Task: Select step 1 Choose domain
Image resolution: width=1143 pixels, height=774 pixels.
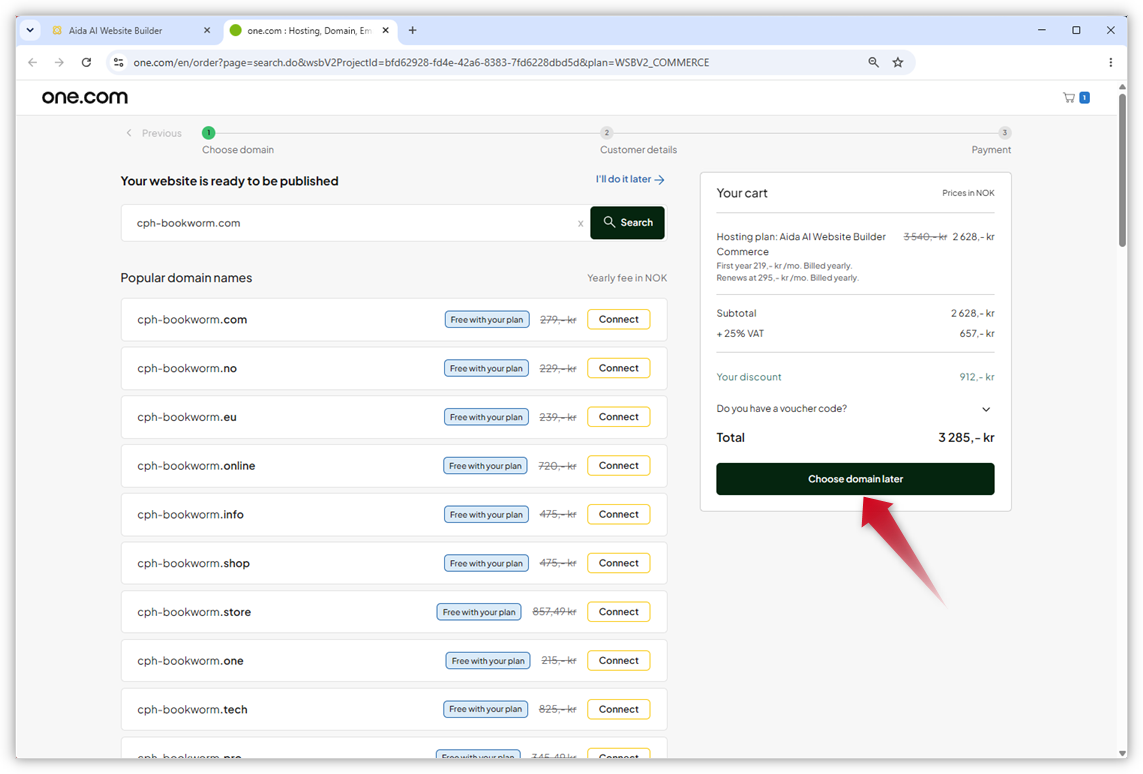Action: (x=208, y=133)
